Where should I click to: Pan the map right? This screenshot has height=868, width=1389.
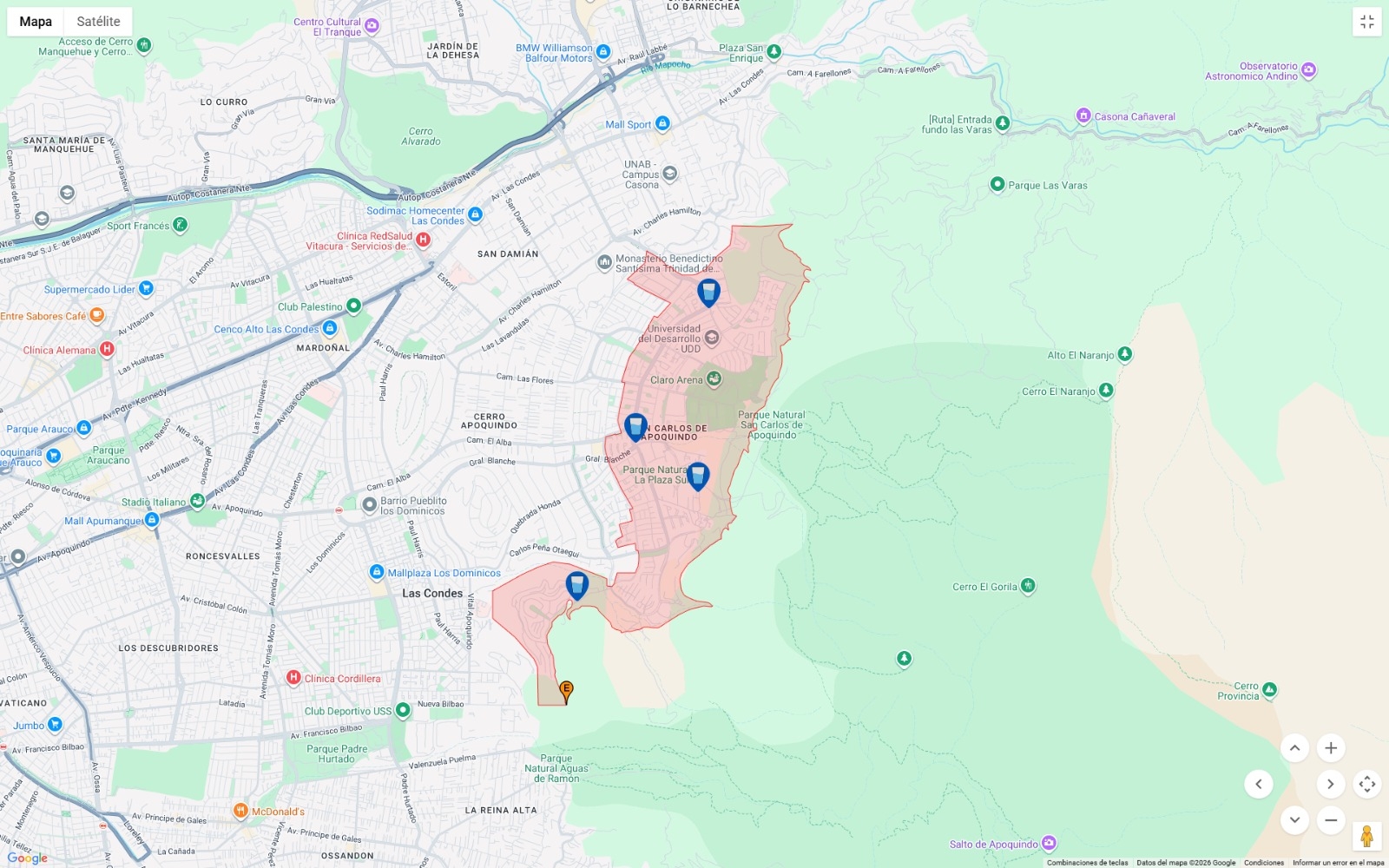1330,785
